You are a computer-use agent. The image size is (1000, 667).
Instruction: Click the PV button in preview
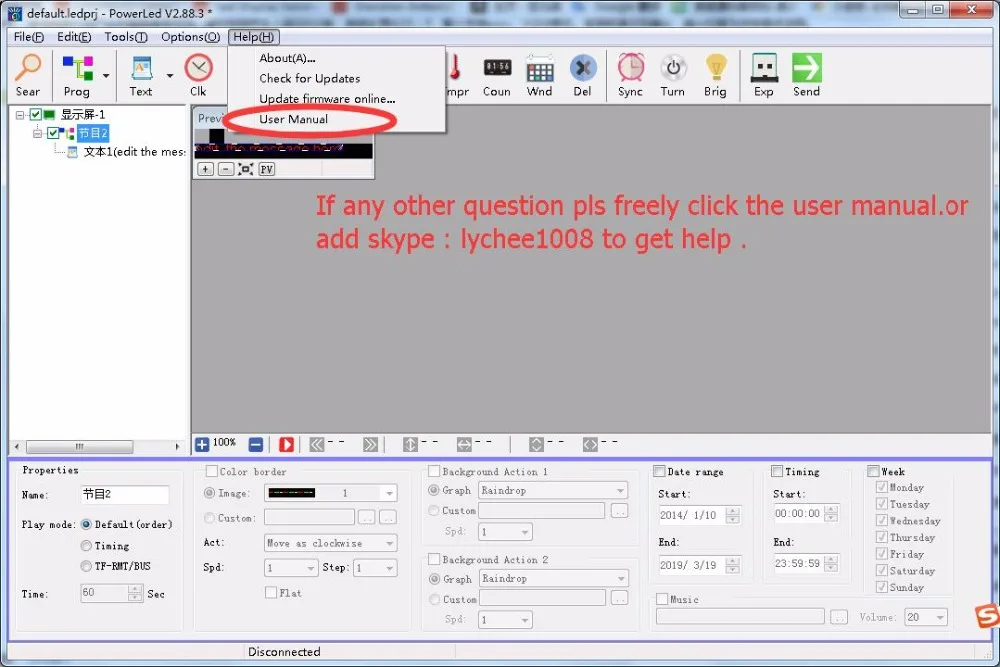pyautogui.click(x=267, y=169)
